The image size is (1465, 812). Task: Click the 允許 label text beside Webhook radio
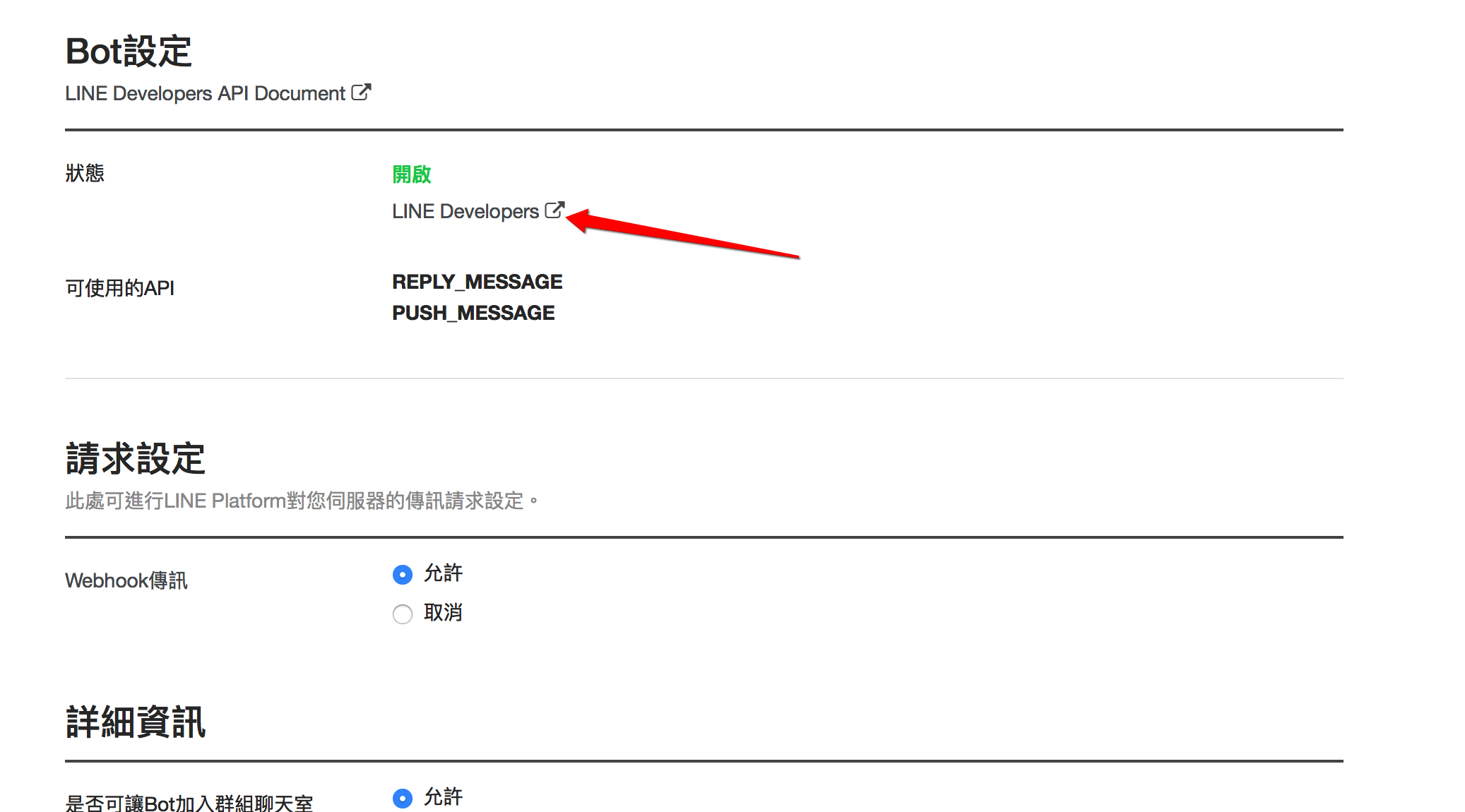click(443, 573)
